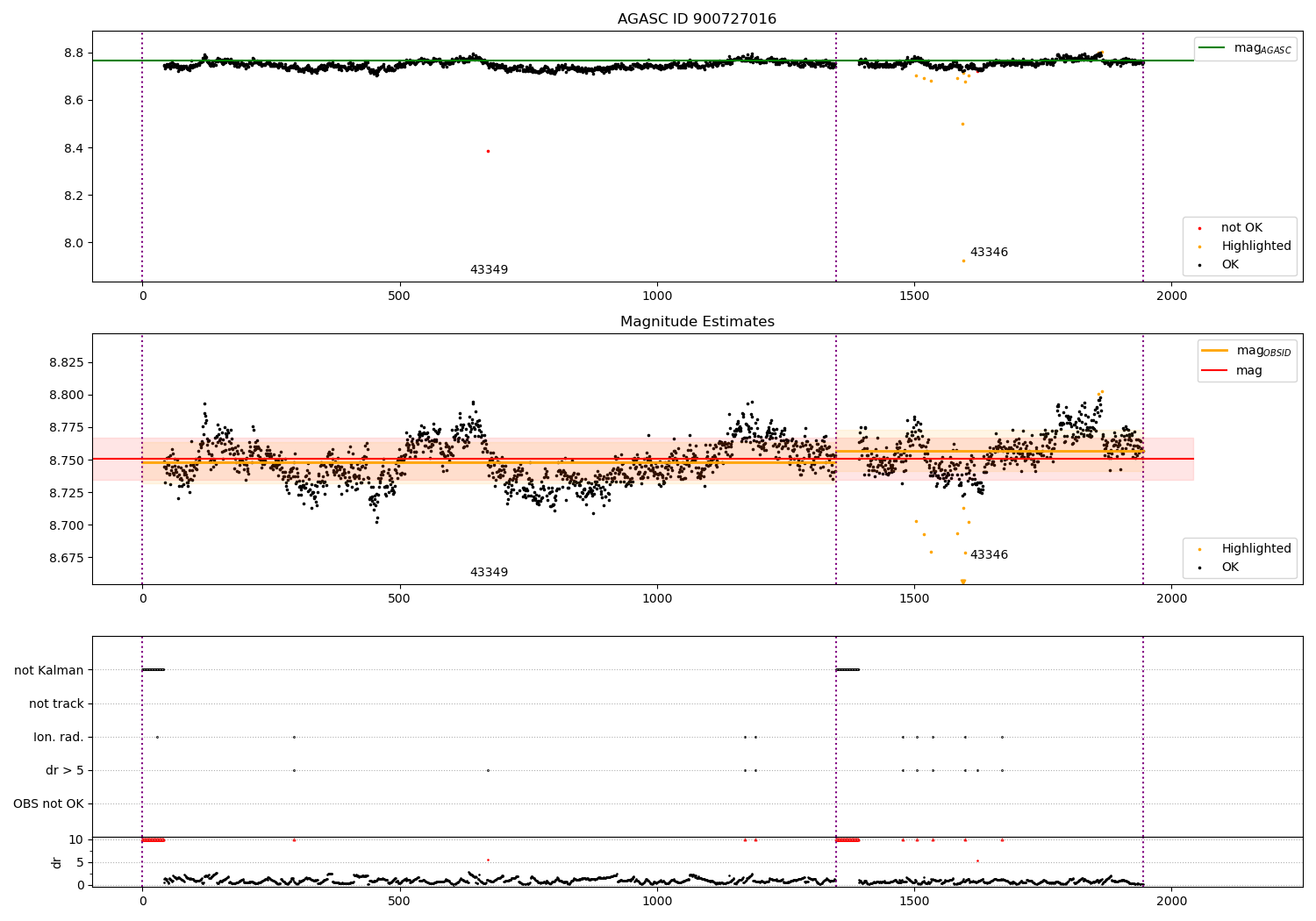Click the 2000 x-axis tick in bottom plot

coord(1171,902)
